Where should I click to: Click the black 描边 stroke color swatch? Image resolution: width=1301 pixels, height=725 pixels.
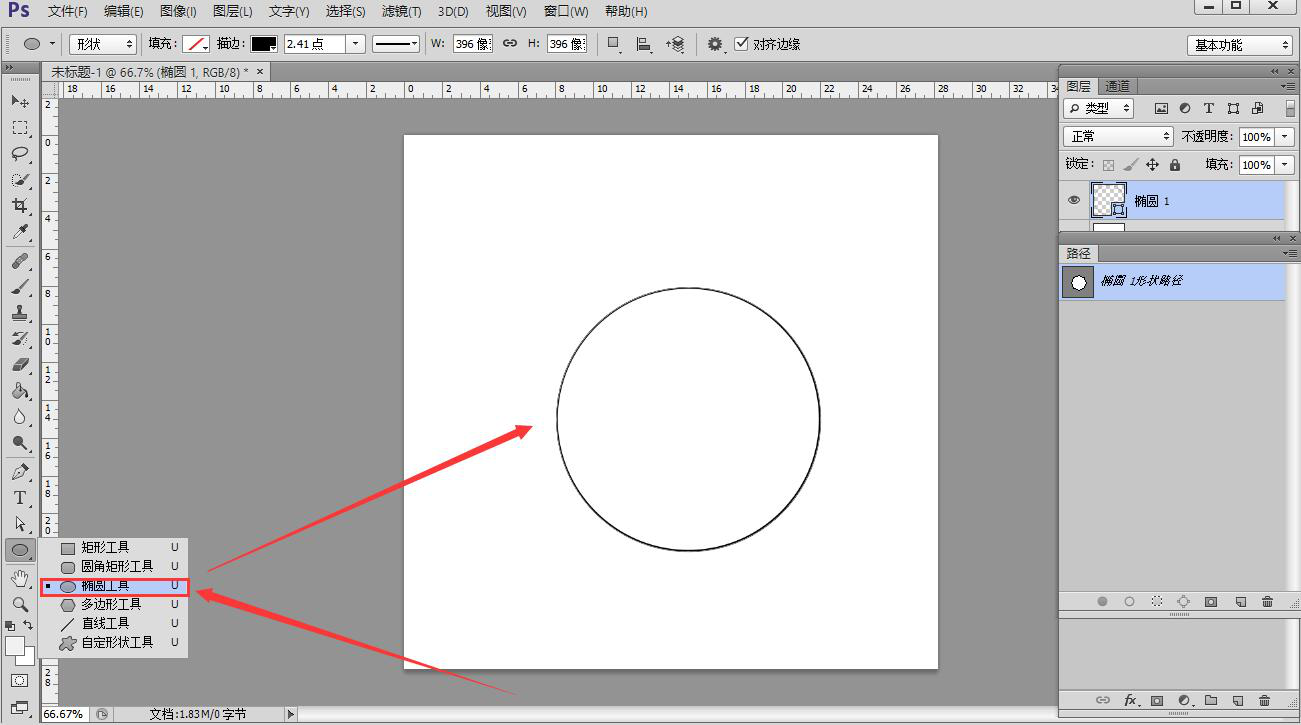click(263, 44)
